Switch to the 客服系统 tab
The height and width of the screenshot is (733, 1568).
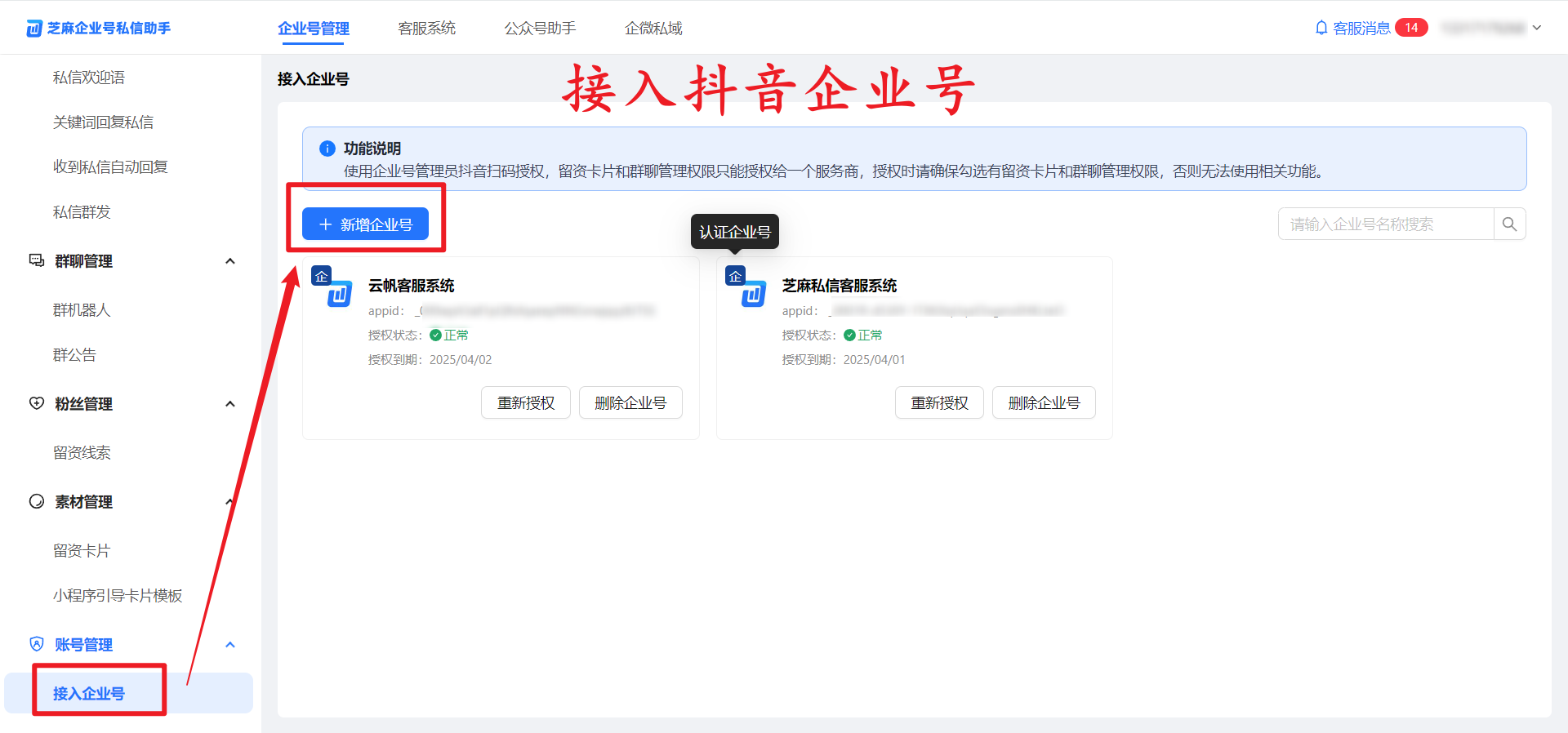tap(426, 29)
